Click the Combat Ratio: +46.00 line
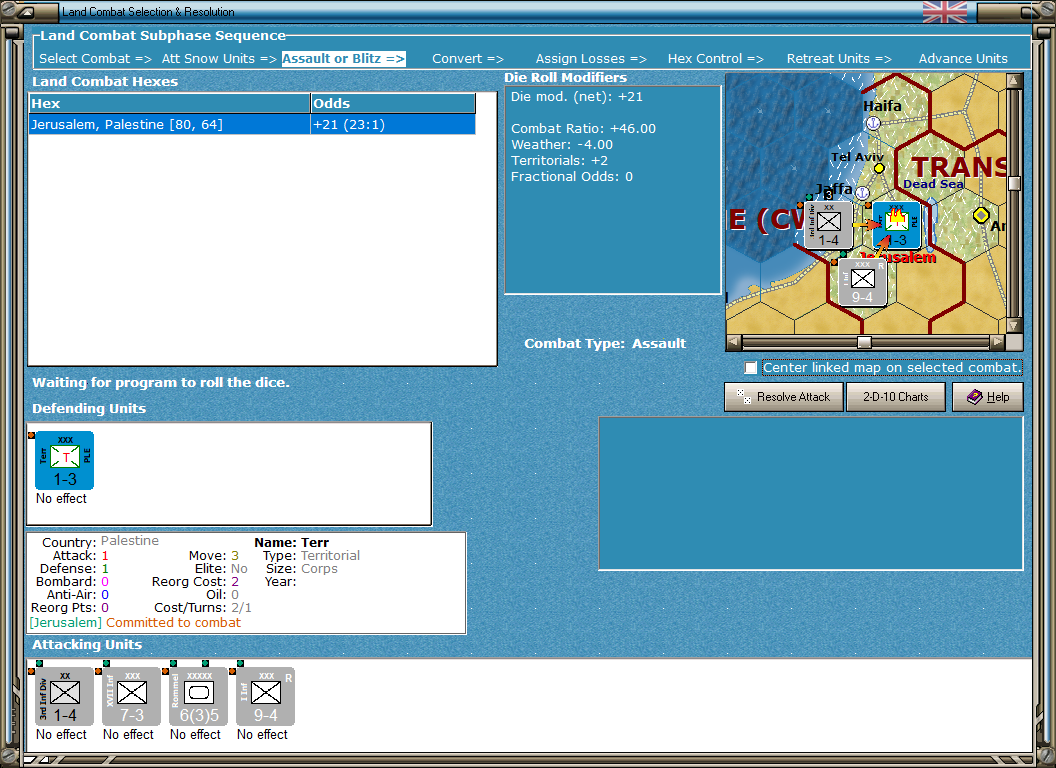 583,128
